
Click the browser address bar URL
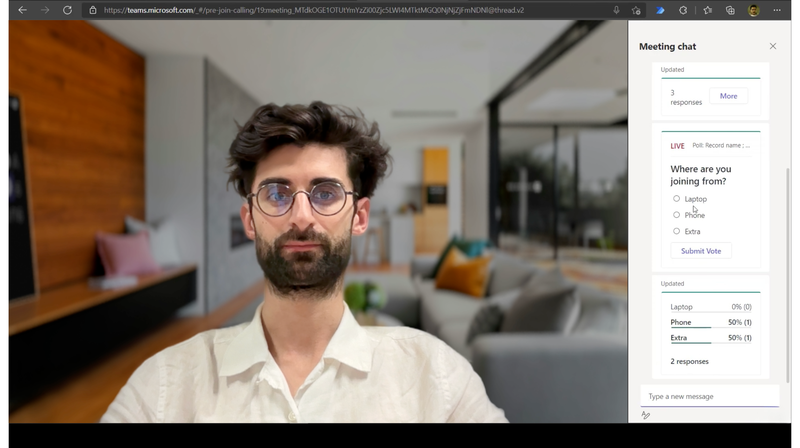313,10
